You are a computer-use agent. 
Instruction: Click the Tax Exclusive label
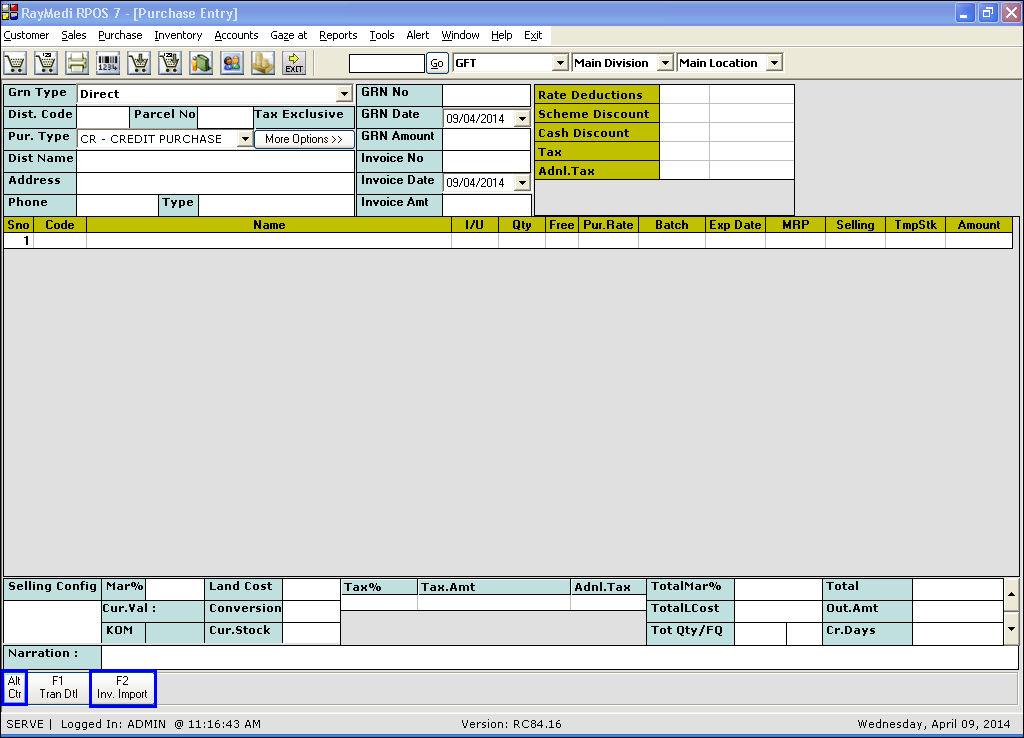(299, 114)
